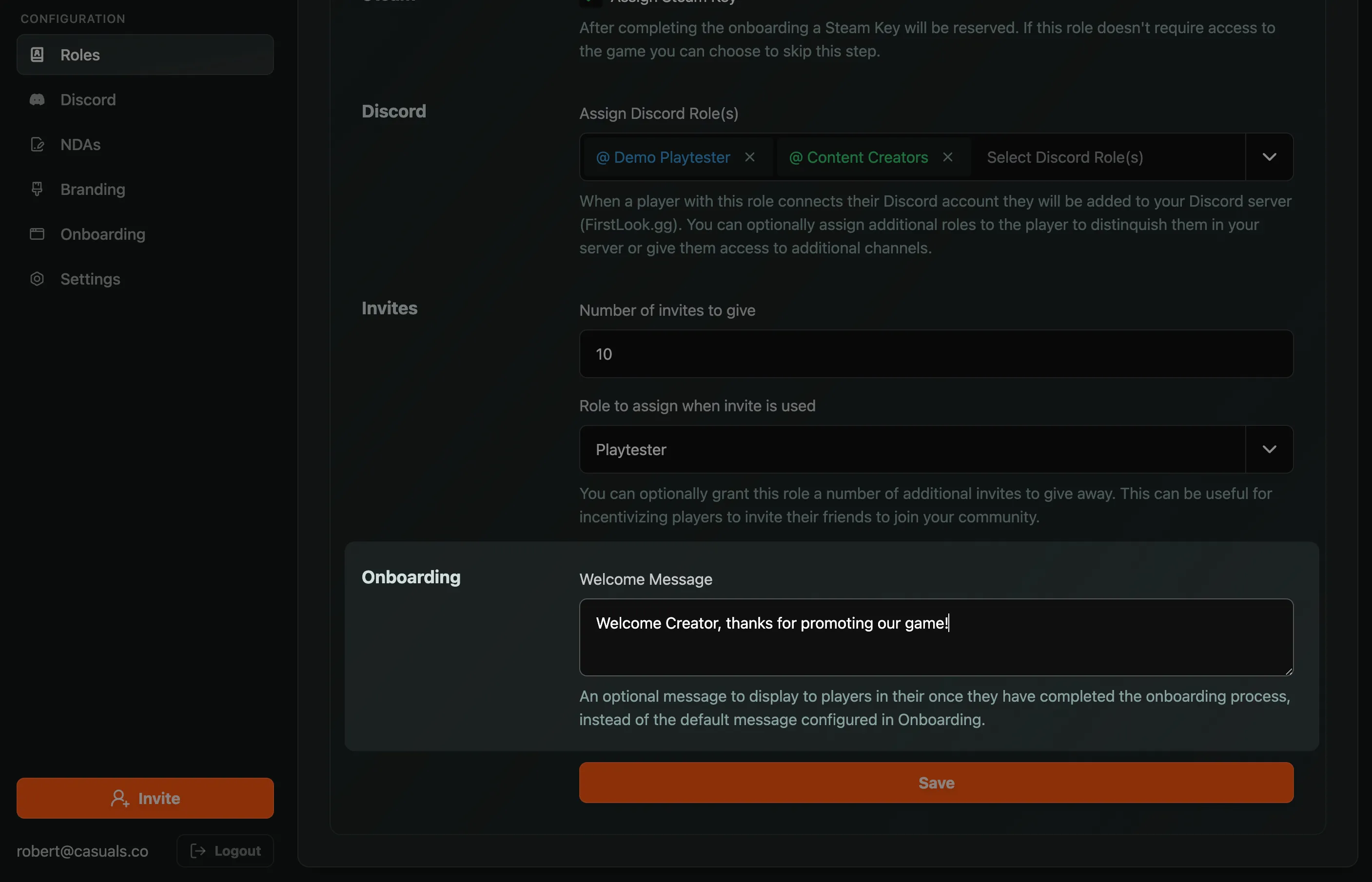
Task: Remove the Demo Playtester role tag
Action: 749,157
